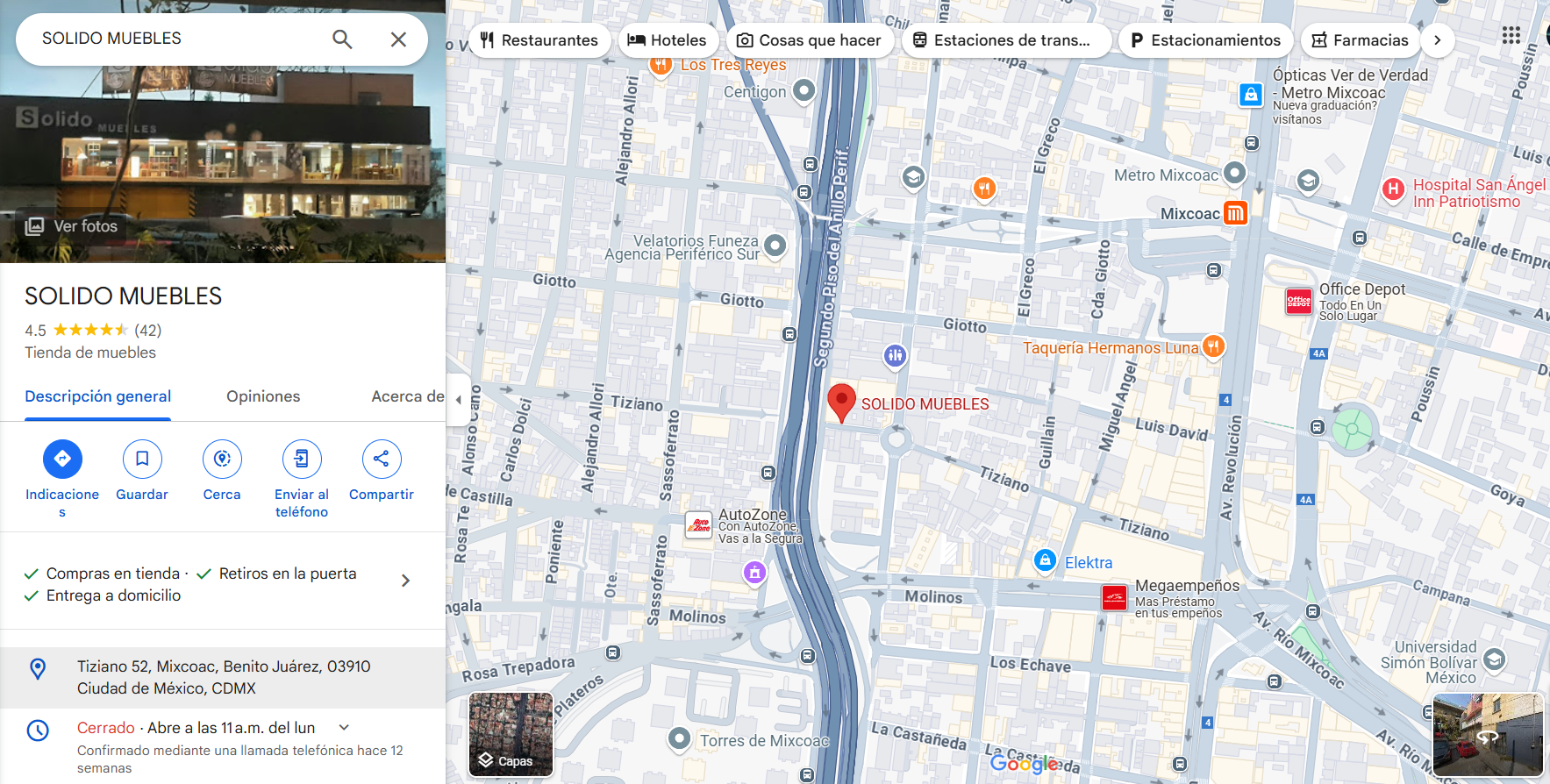This screenshot has height=784, width=1550.
Task: Select the Cosas que hacer chip
Action: (809, 40)
